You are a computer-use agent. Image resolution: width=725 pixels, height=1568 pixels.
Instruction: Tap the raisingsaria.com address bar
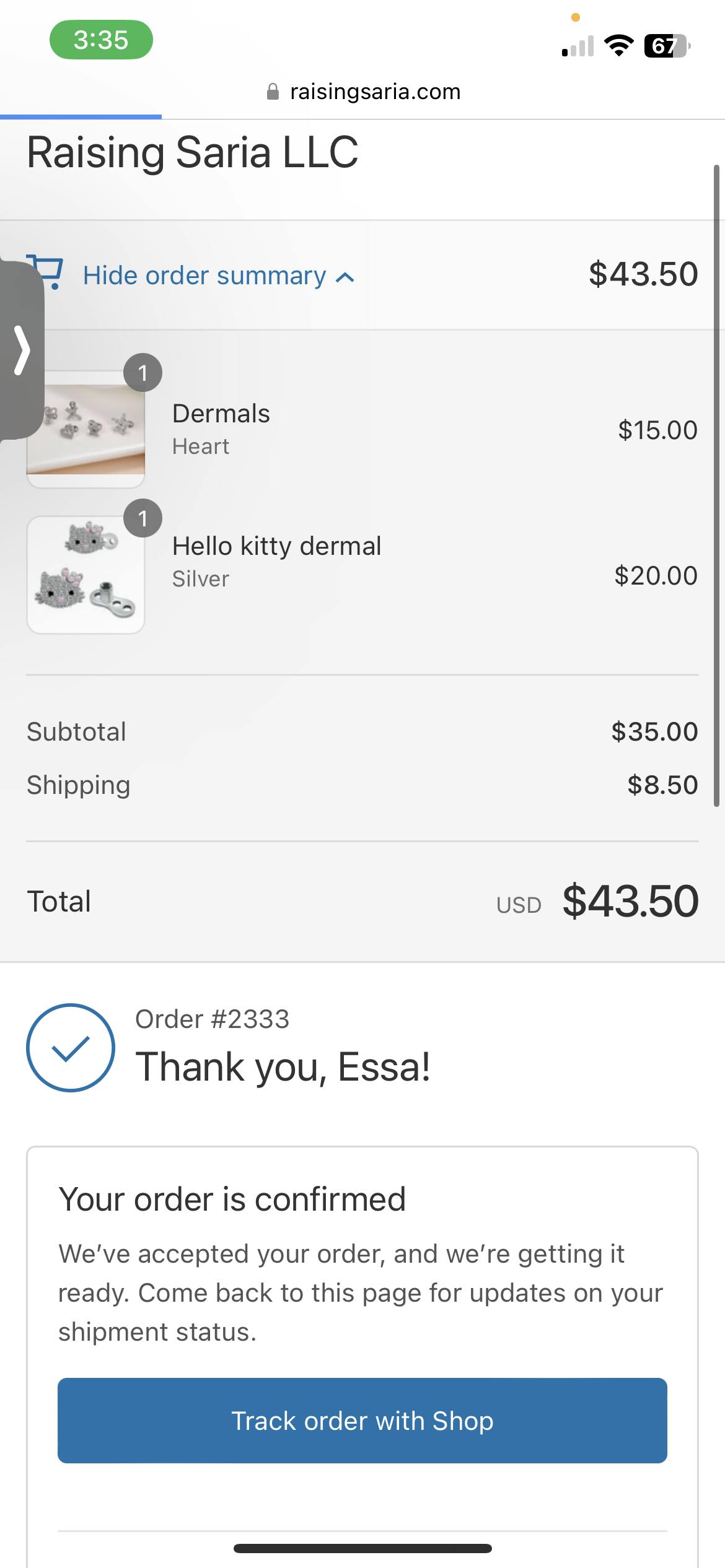pos(375,92)
